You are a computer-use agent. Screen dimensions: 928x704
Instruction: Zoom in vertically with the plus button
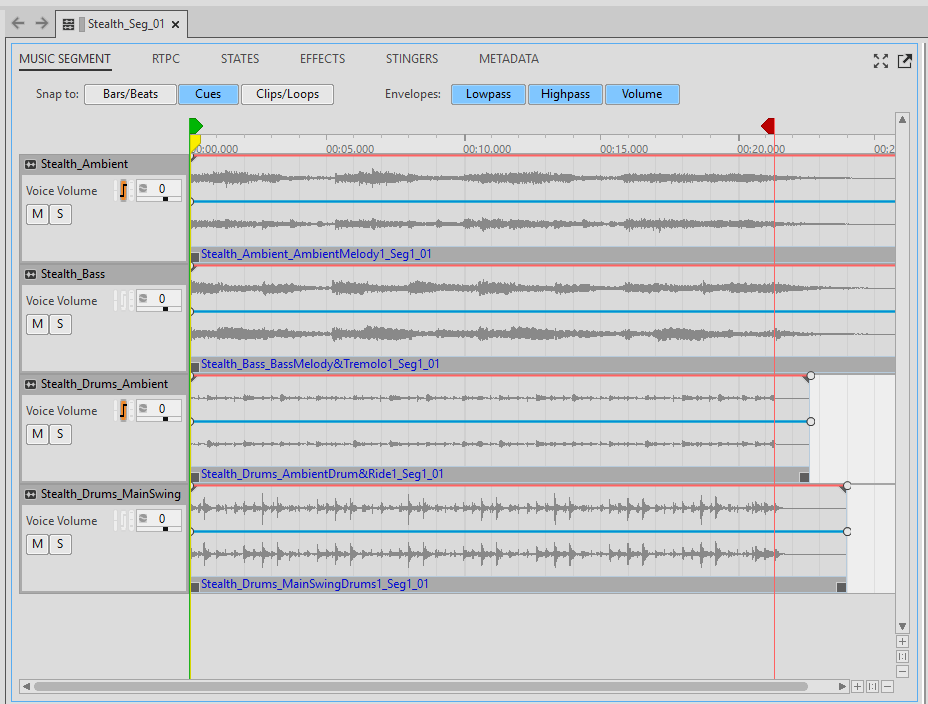click(x=902, y=641)
